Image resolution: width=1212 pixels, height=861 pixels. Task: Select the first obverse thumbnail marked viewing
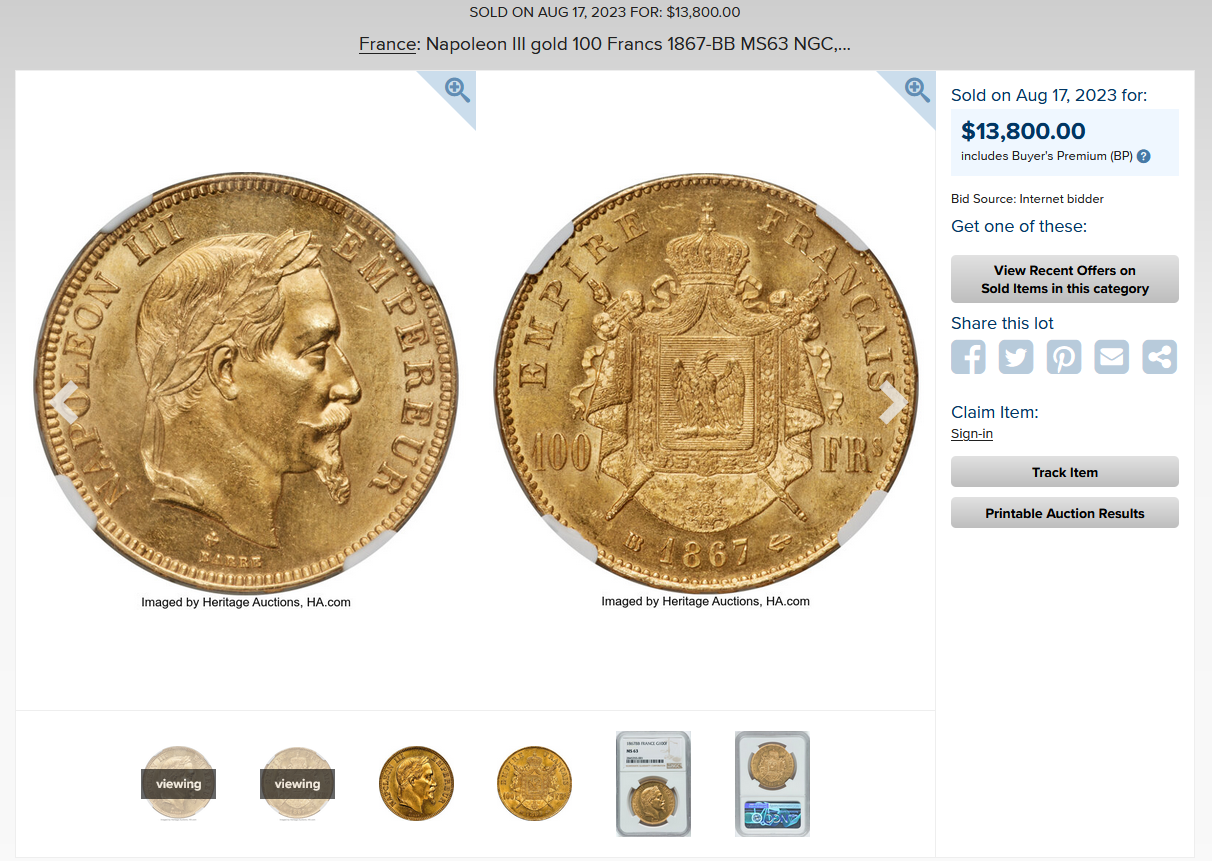[x=178, y=784]
